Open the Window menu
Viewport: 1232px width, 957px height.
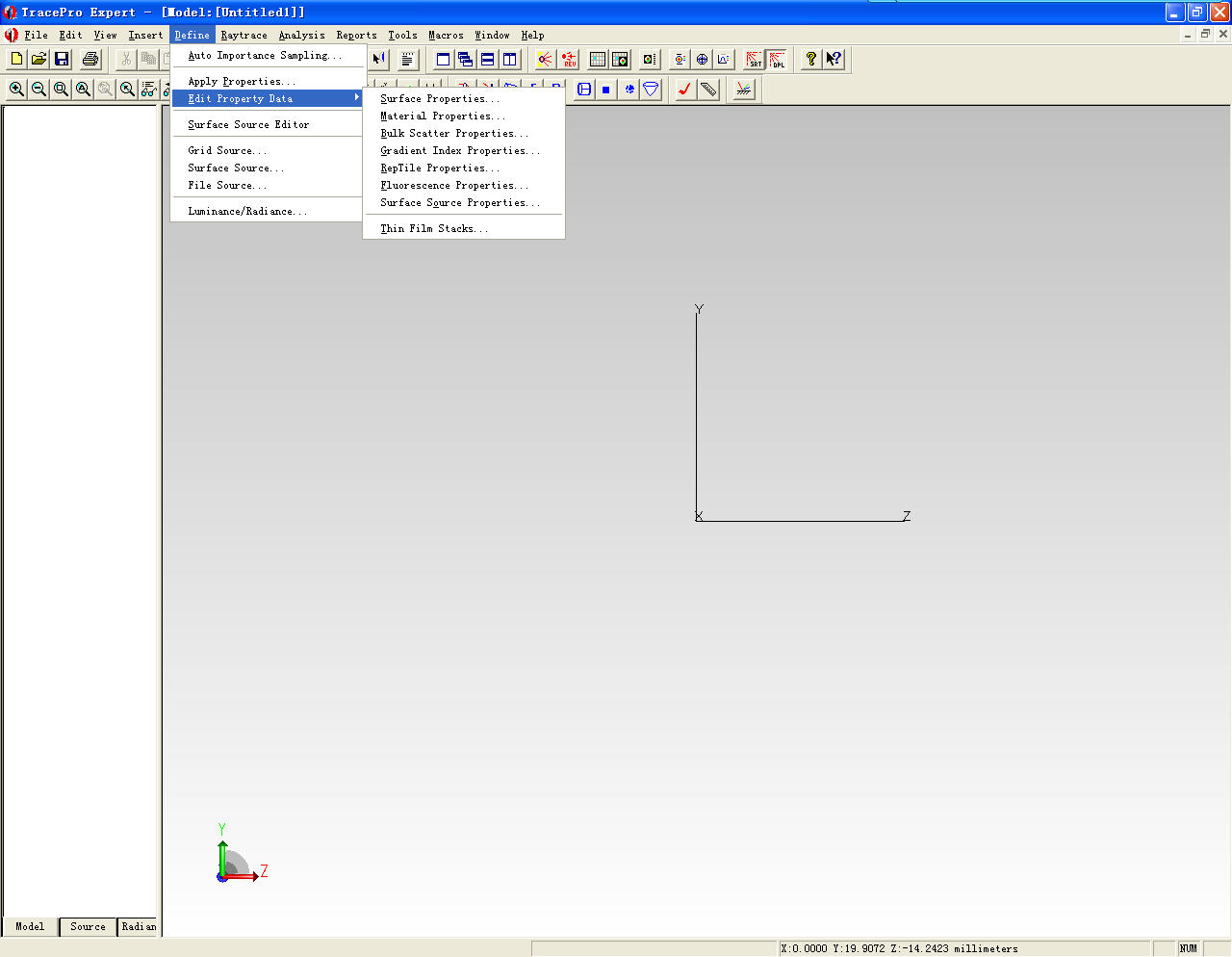(492, 35)
